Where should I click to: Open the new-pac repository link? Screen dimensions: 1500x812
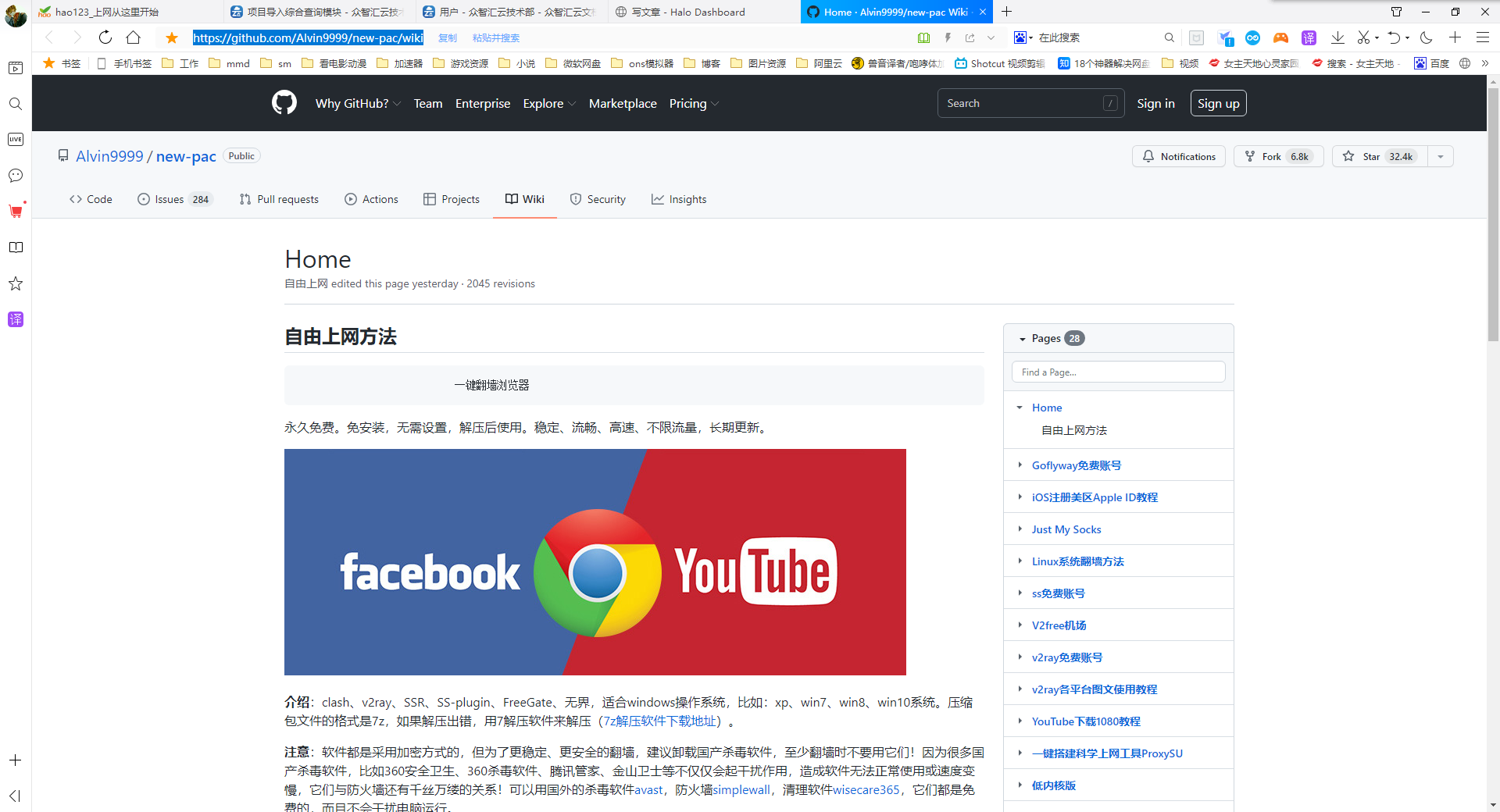pos(186,156)
